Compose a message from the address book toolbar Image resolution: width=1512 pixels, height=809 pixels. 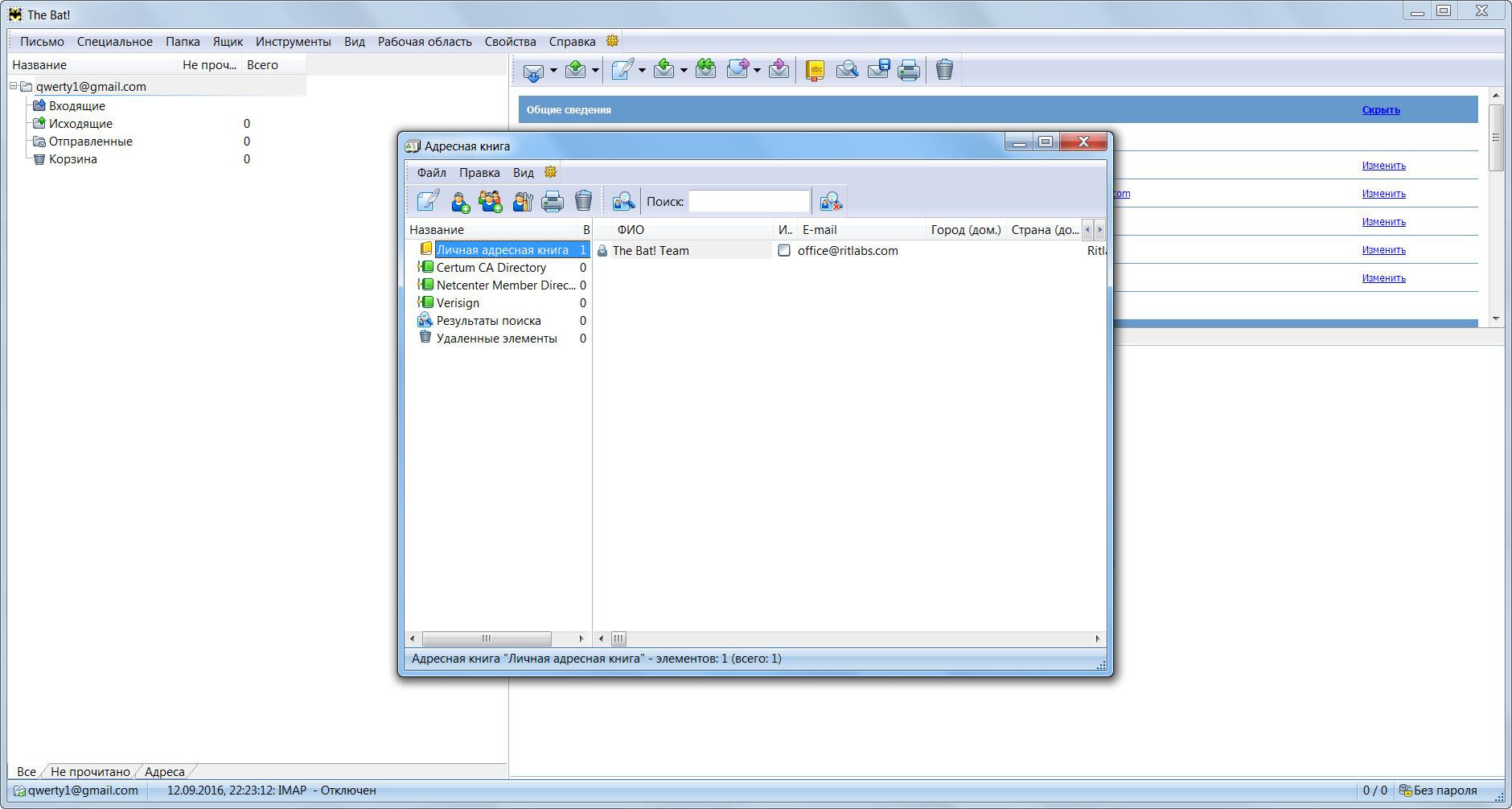click(x=428, y=200)
